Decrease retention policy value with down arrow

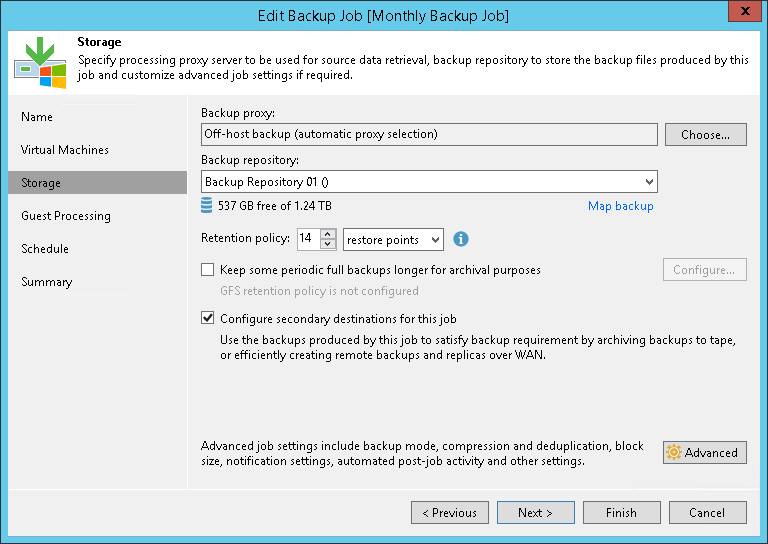click(x=328, y=245)
